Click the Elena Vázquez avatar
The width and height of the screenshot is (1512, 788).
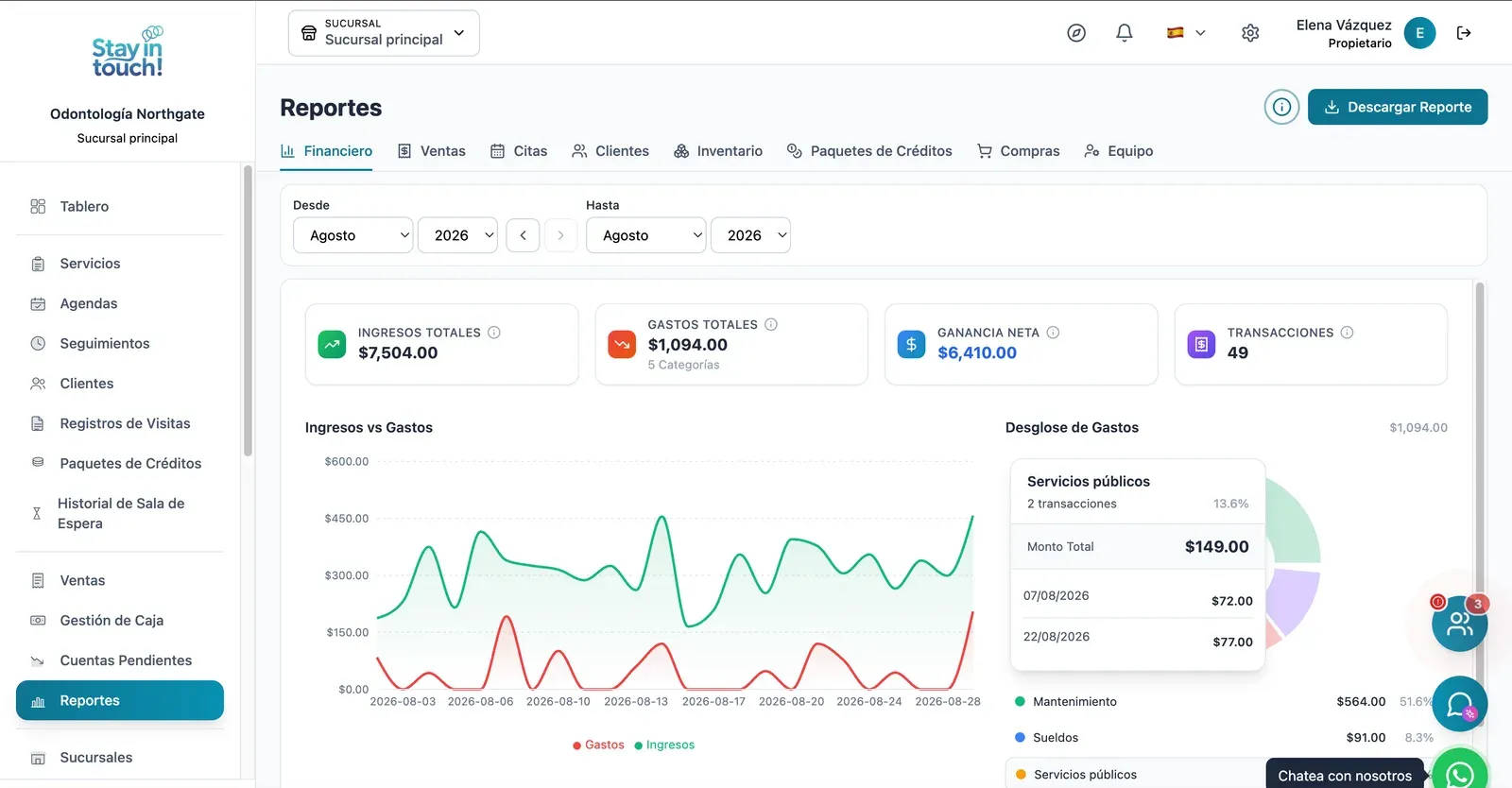[1419, 33]
